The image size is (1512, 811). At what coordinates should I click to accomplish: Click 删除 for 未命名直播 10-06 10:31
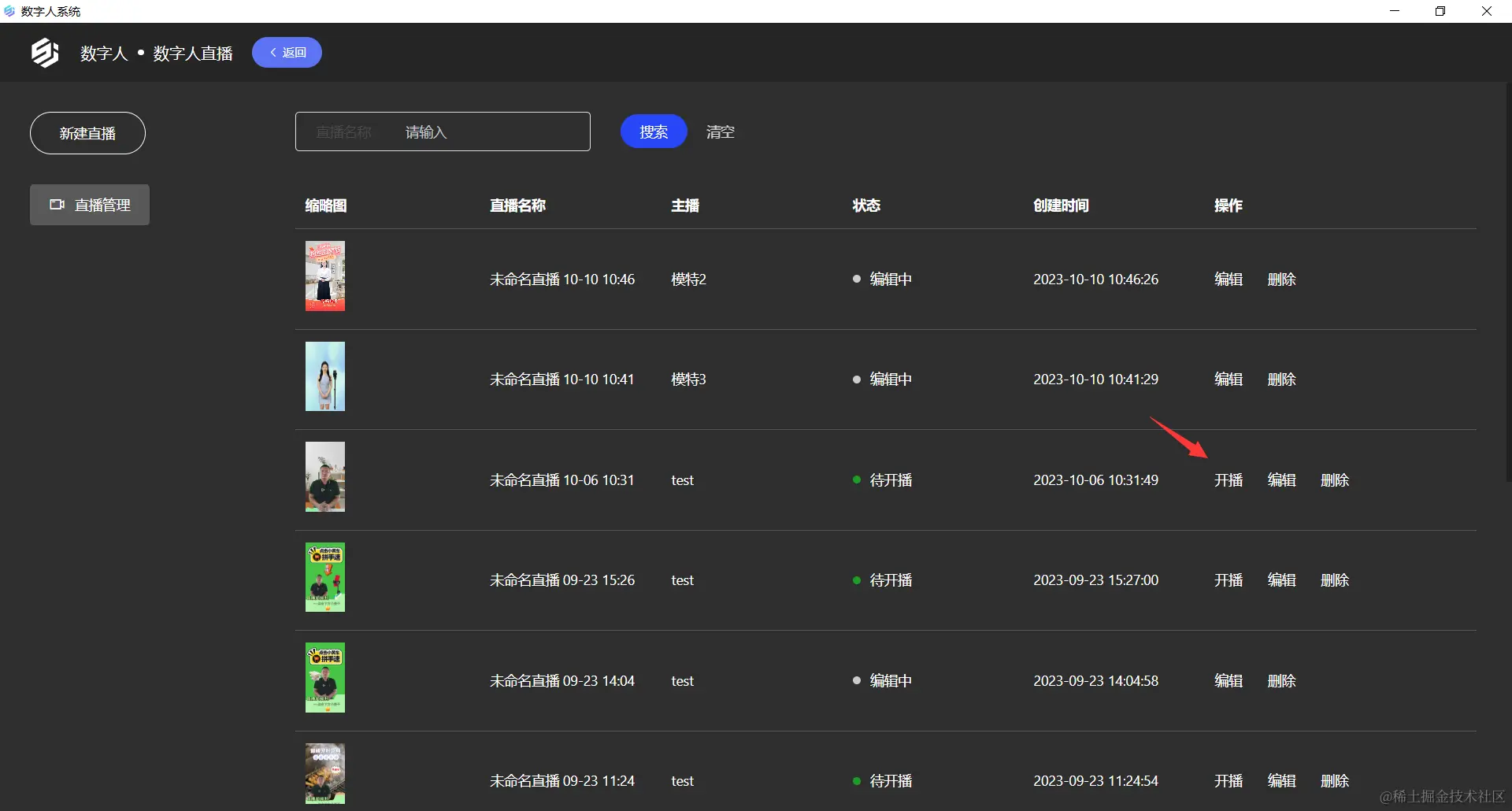1335,480
